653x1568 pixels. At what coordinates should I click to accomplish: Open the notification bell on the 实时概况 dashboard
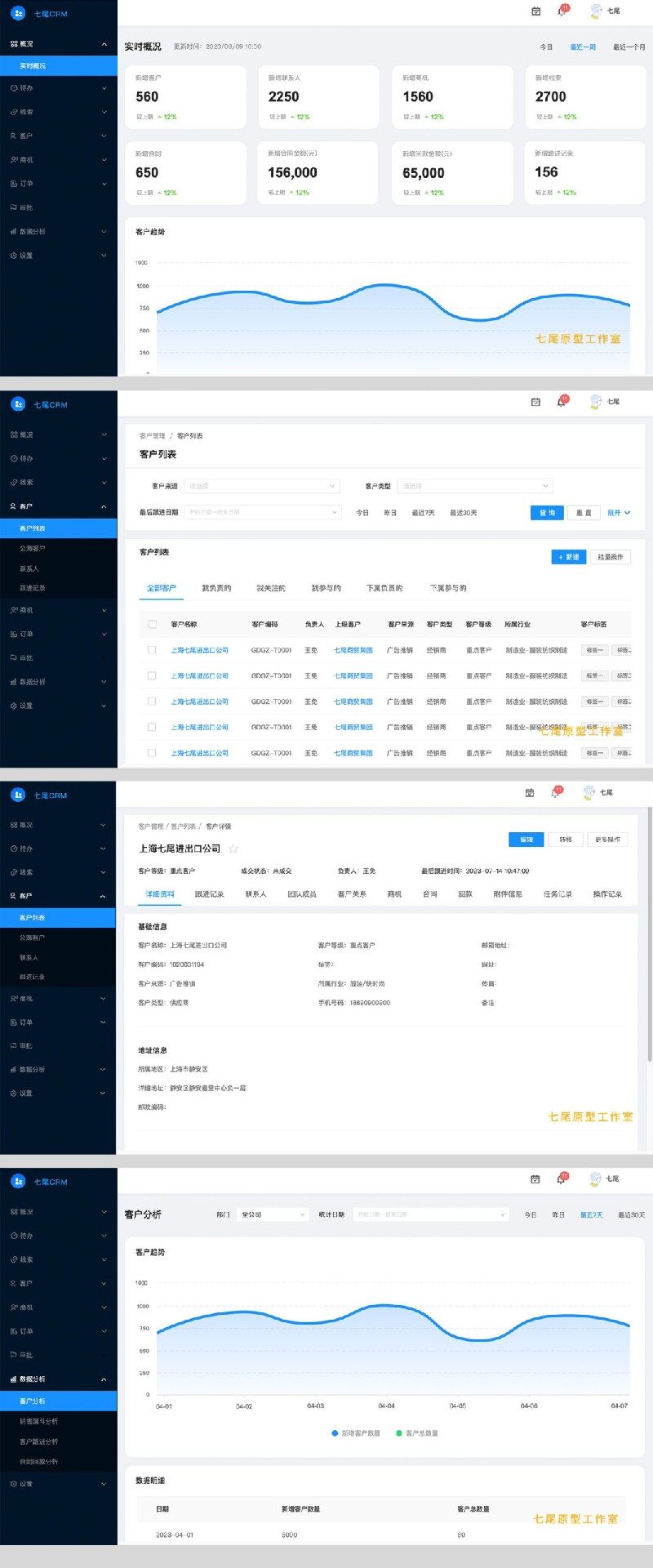point(562,11)
